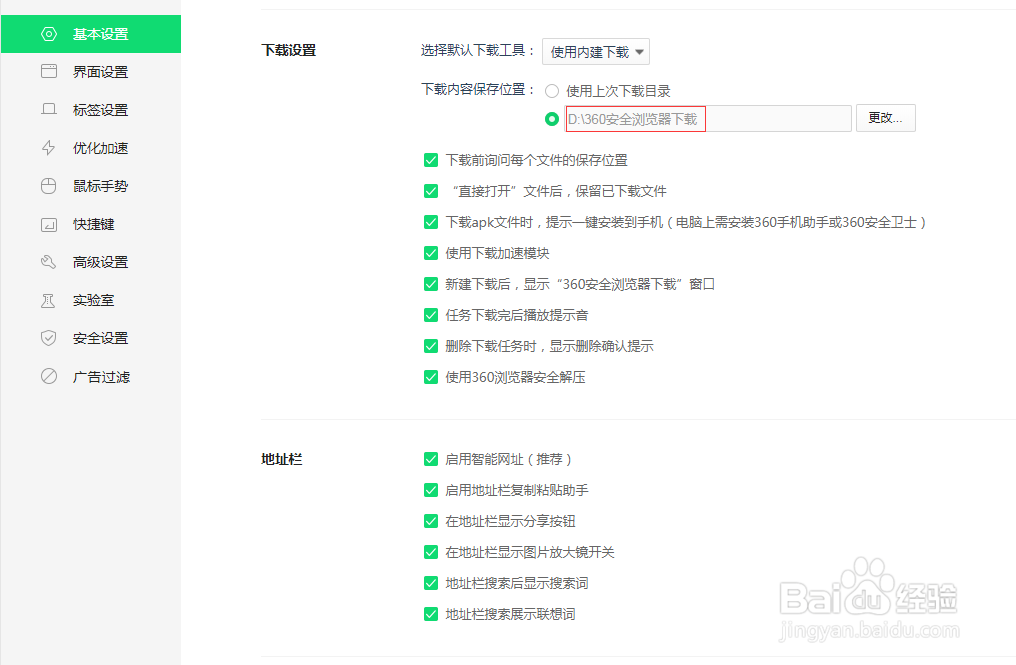The image size is (1016, 665).
Task: Select the custom download path radio button
Action: (552, 119)
